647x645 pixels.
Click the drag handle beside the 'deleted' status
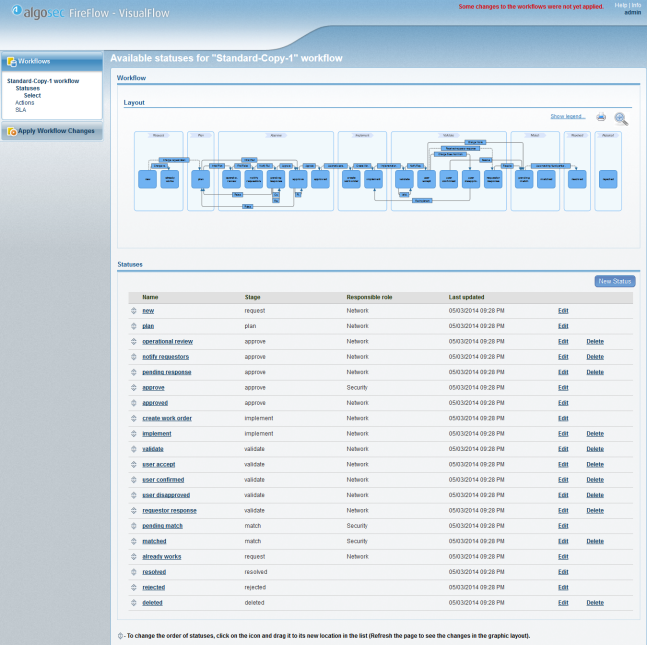(x=133, y=603)
